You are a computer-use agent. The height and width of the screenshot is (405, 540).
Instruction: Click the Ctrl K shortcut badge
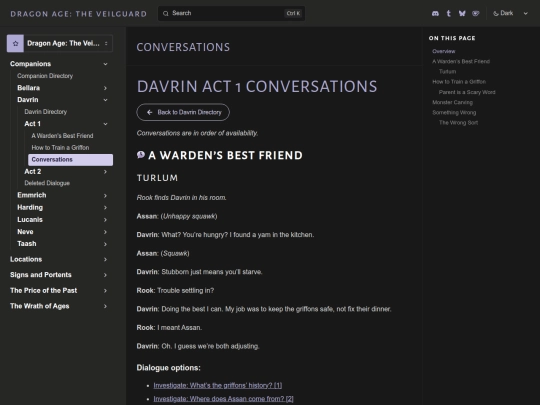point(293,13)
